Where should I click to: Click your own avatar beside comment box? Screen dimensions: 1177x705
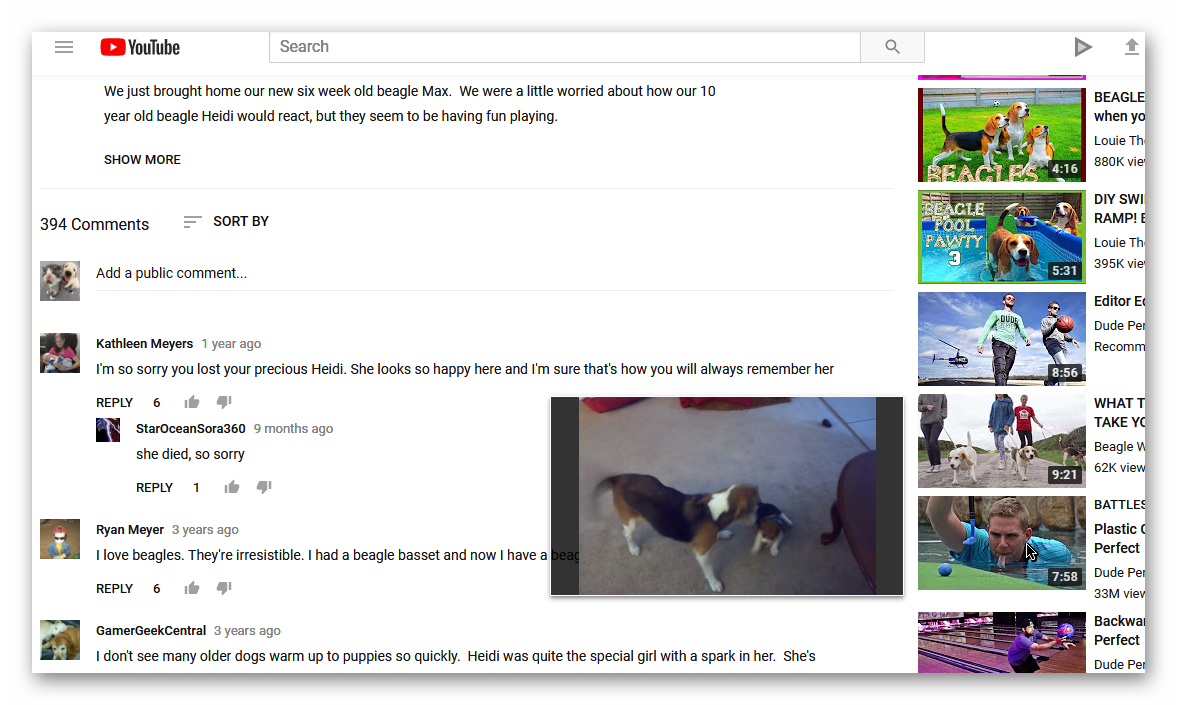pos(59,281)
